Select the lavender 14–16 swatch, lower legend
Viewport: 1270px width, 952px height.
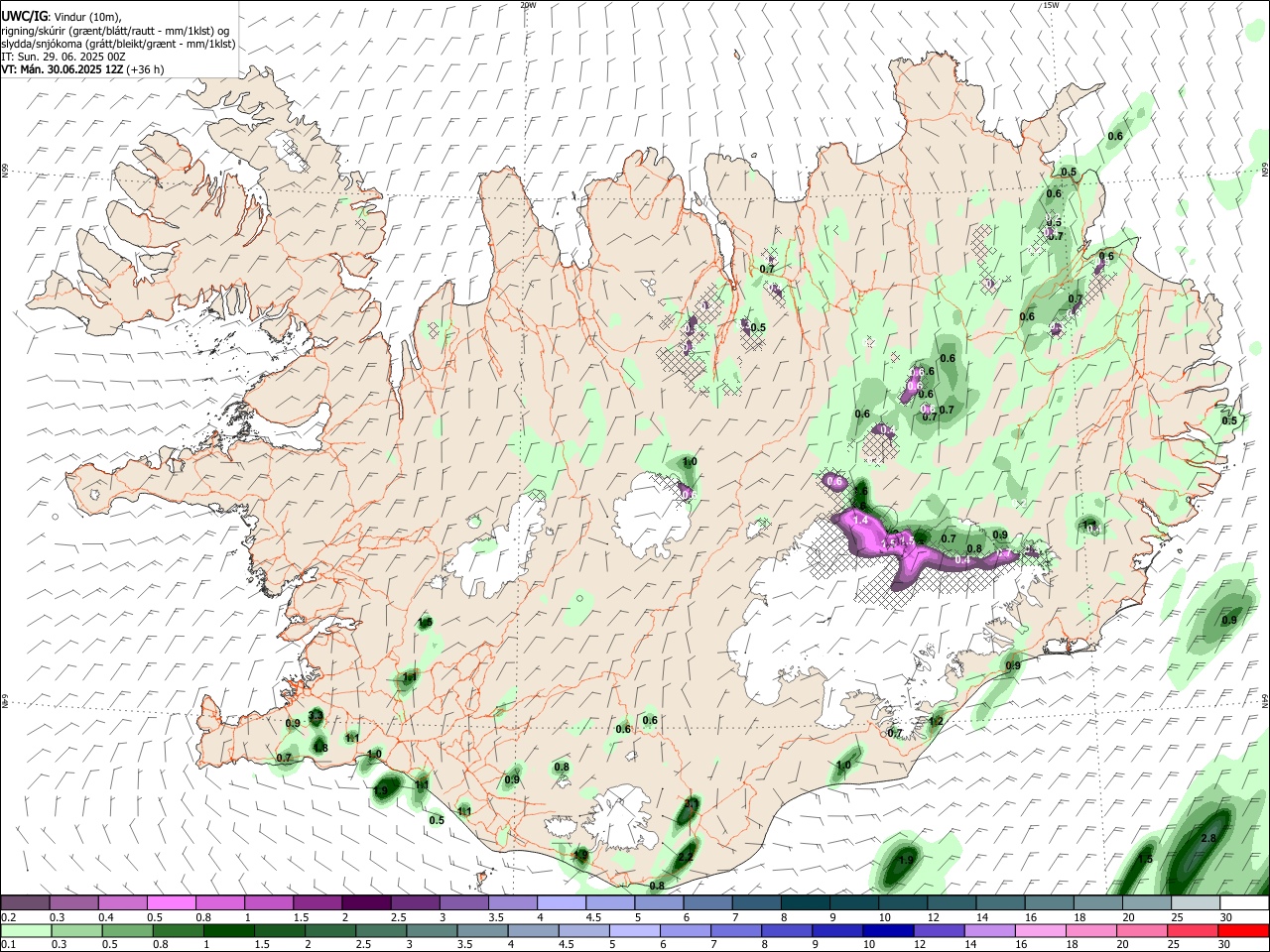point(990,931)
